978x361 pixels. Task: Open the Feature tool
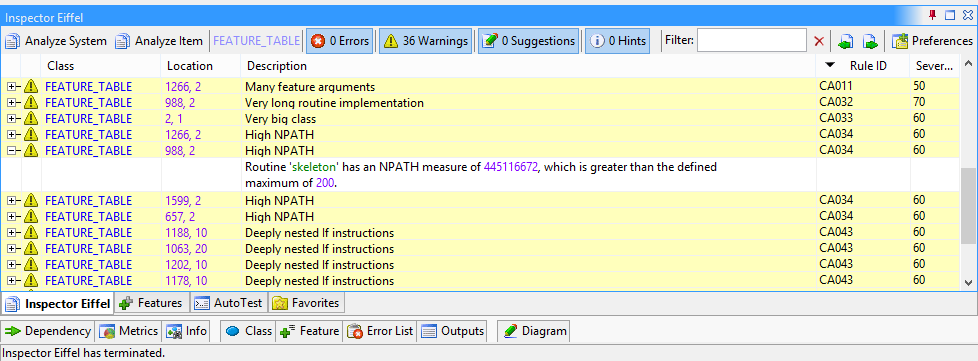[310, 331]
